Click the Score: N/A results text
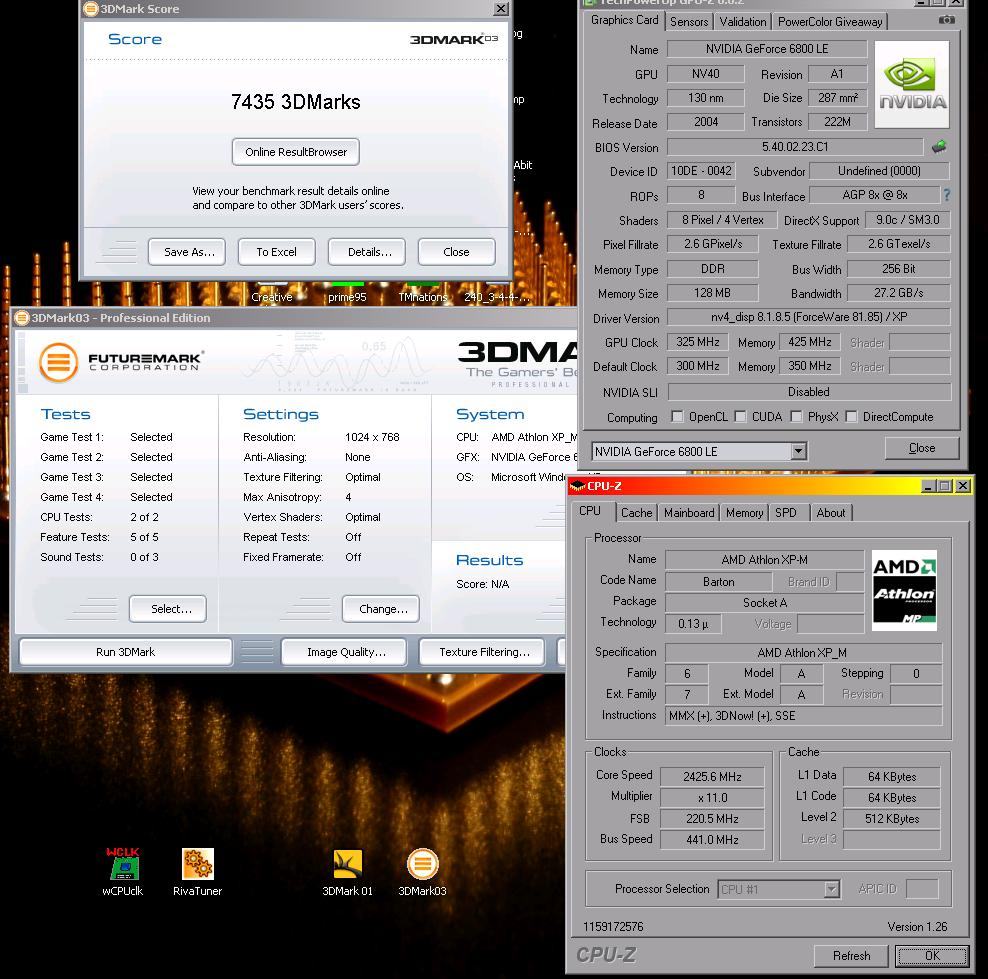Screen dimensions: 988x979 click(x=483, y=584)
